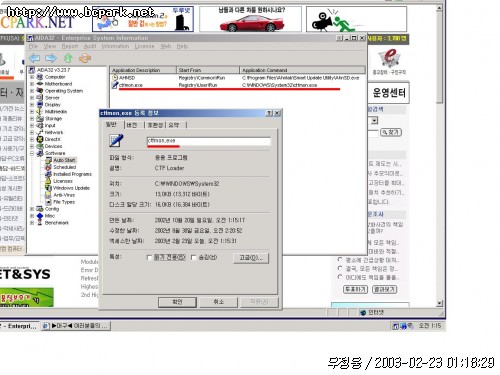Viewport: 500px width, 375px height.
Task: Click the shopping cart 'e' icon on webpage
Action: click(x=389, y=59)
